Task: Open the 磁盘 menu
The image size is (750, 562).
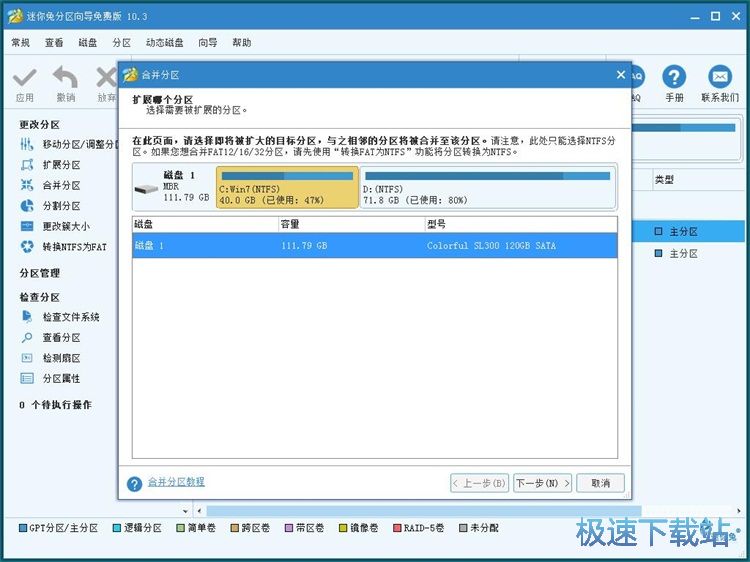Action: click(88, 43)
